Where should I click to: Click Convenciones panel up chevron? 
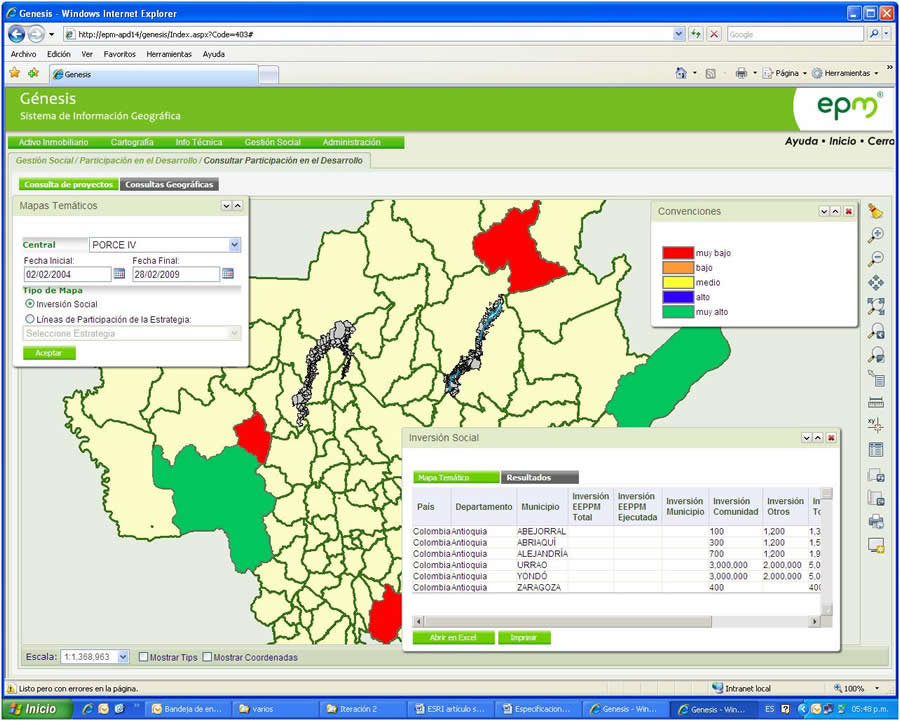tap(836, 212)
